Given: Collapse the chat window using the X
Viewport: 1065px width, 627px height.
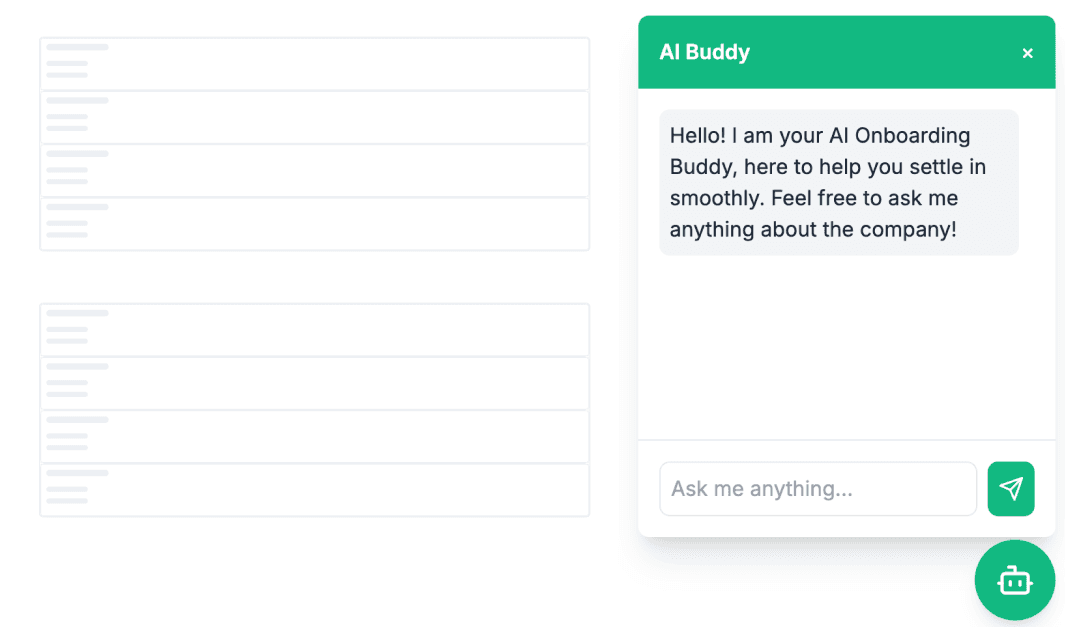Looking at the screenshot, I should coord(1027,53).
